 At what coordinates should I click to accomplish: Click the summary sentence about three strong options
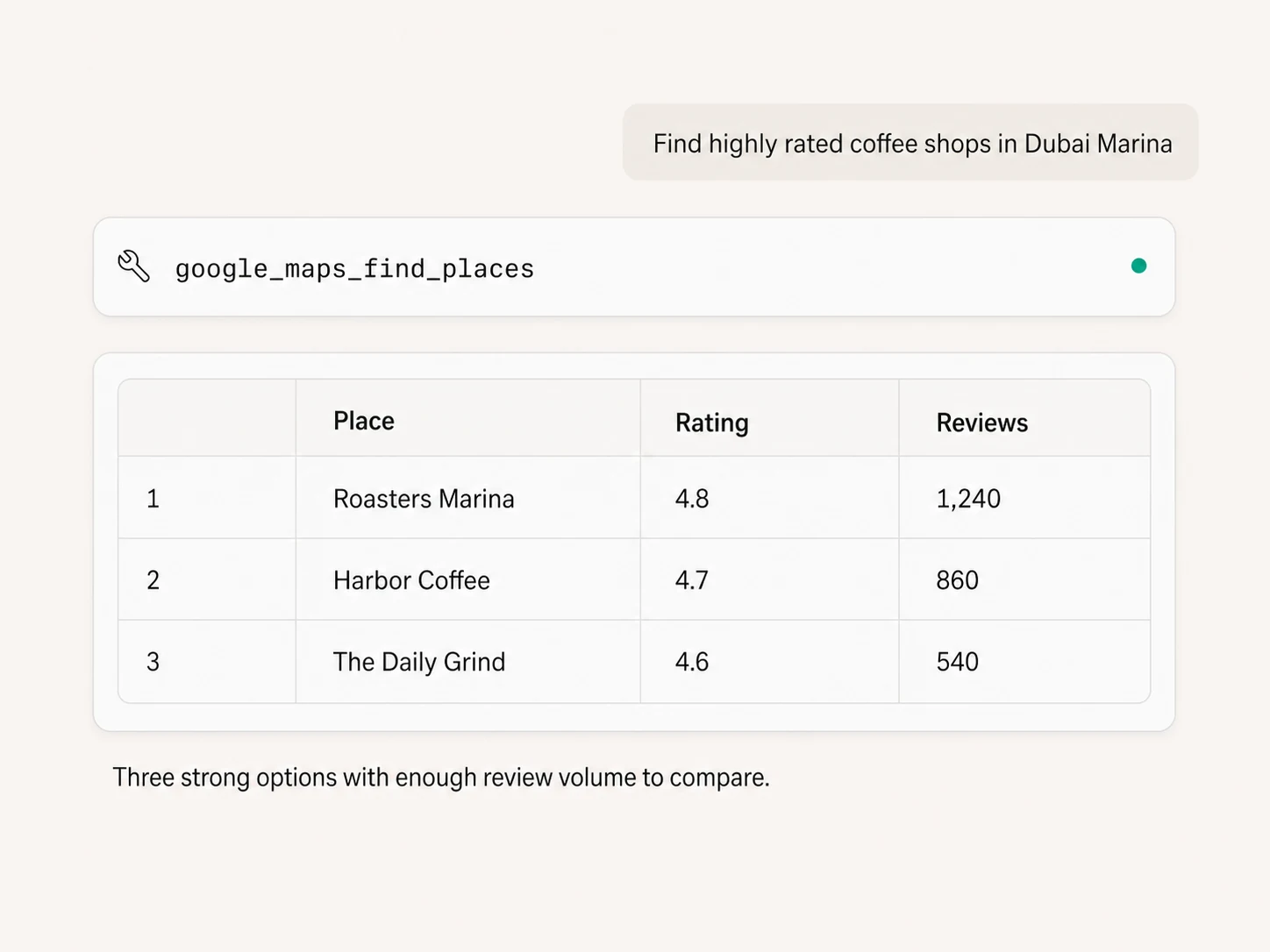coord(441,778)
